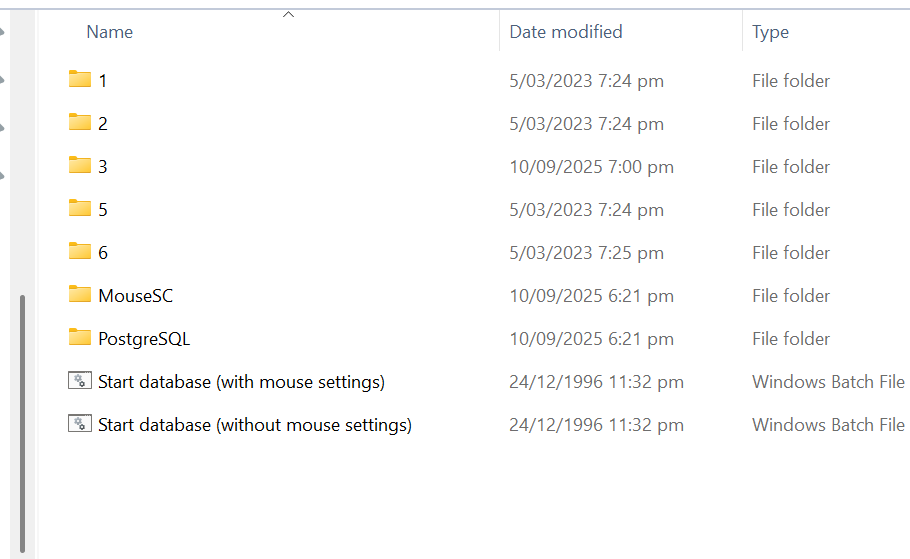This screenshot has height=559, width=910.
Task: Click the PostgreSQL folder icon
Action: point(80,338)
